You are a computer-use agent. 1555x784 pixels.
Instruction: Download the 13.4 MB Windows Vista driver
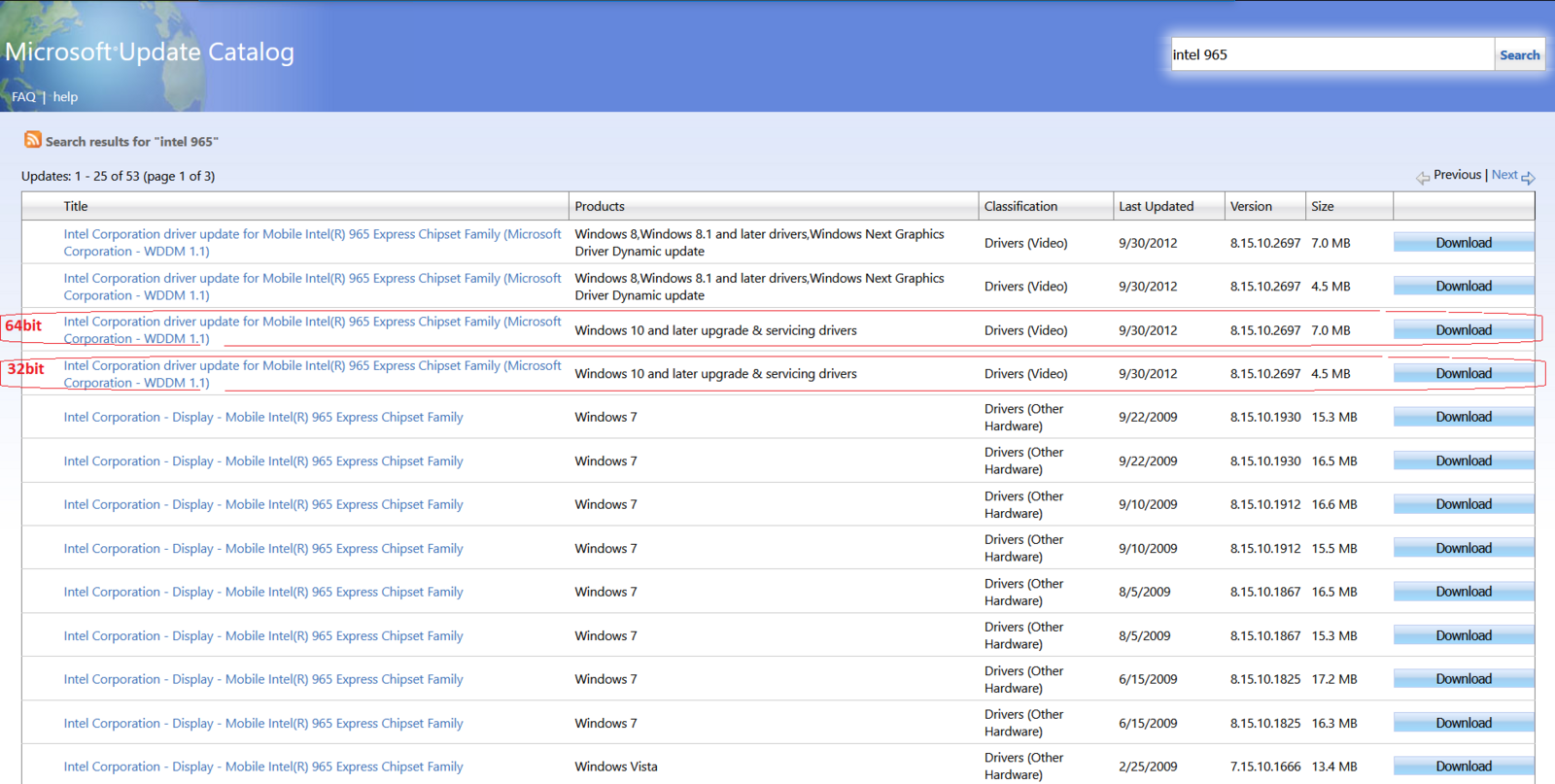pos(1464,767)
